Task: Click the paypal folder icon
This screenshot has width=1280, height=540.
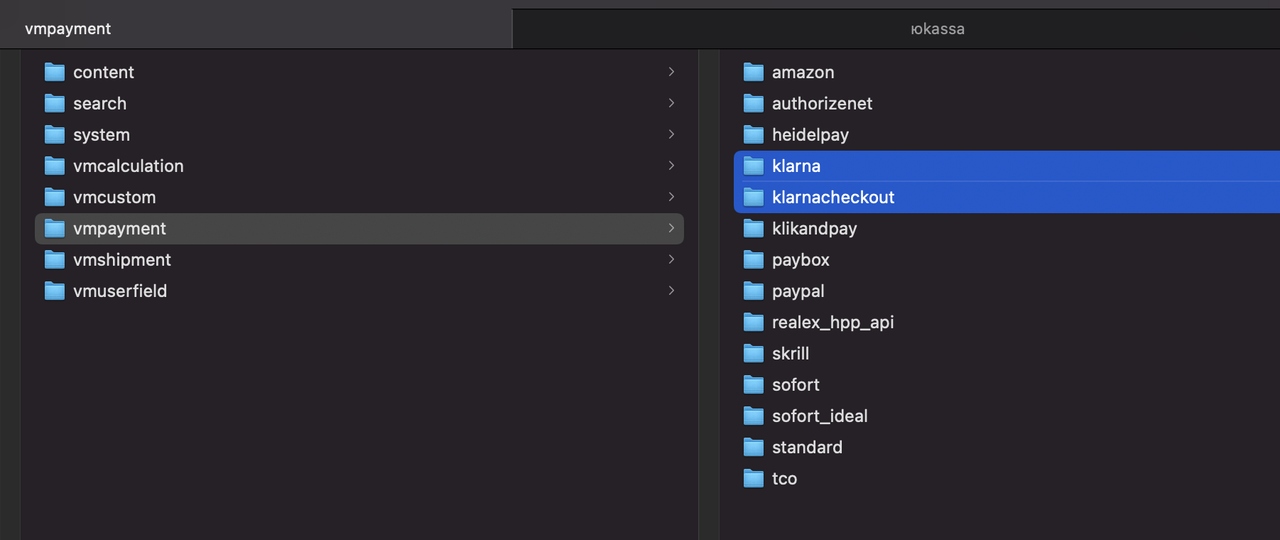Action: (754, 291)
